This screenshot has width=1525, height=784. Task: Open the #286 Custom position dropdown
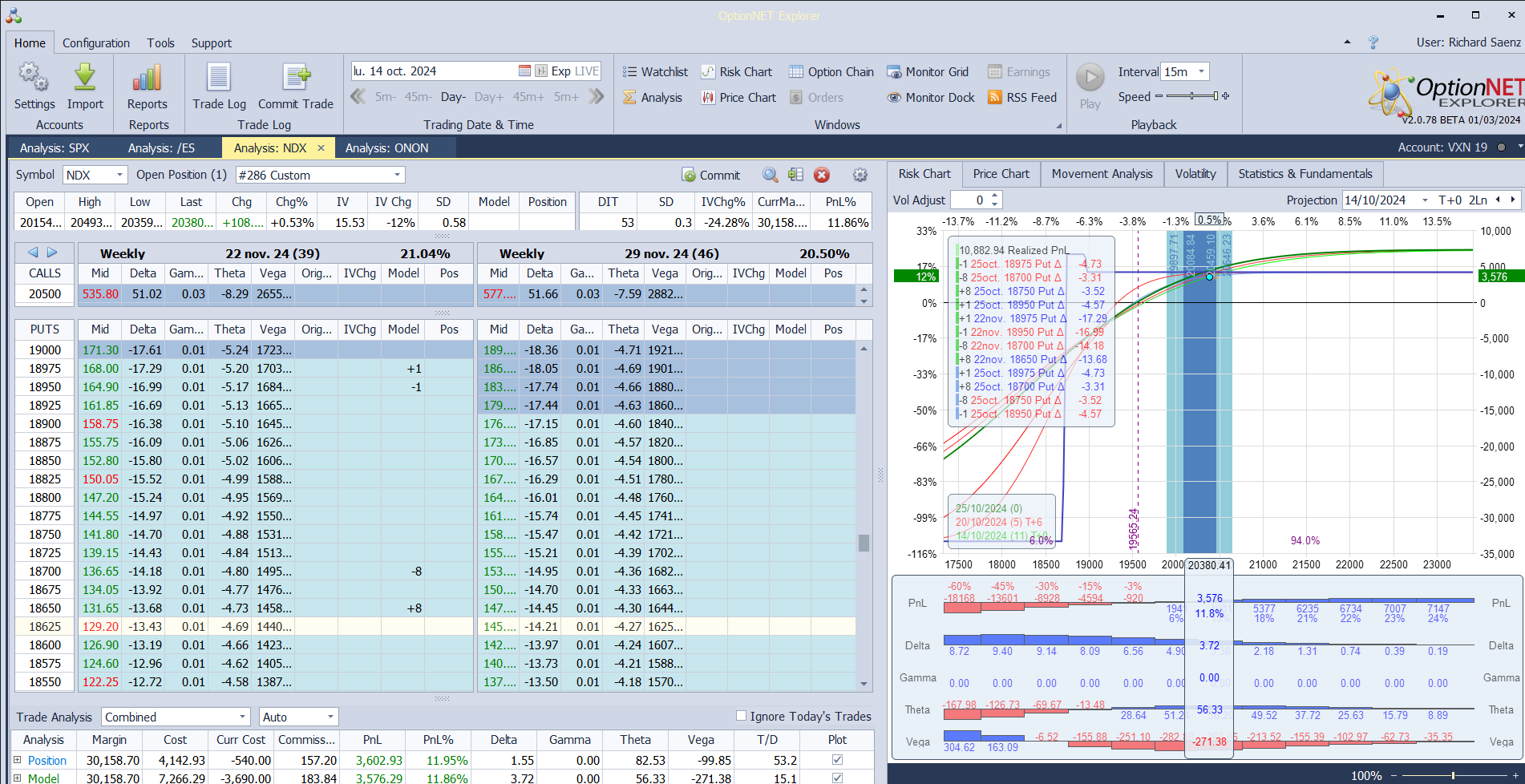click(397, 175)
